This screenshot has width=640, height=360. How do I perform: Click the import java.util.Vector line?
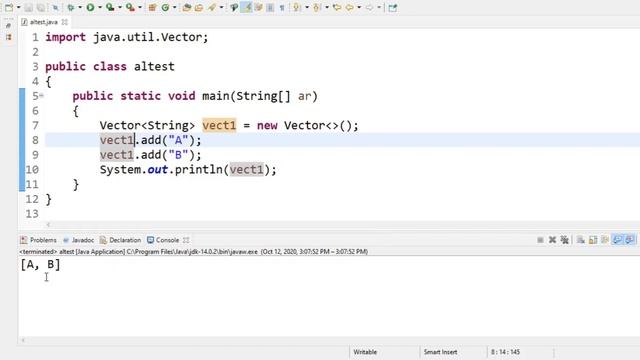click(127, 37)
